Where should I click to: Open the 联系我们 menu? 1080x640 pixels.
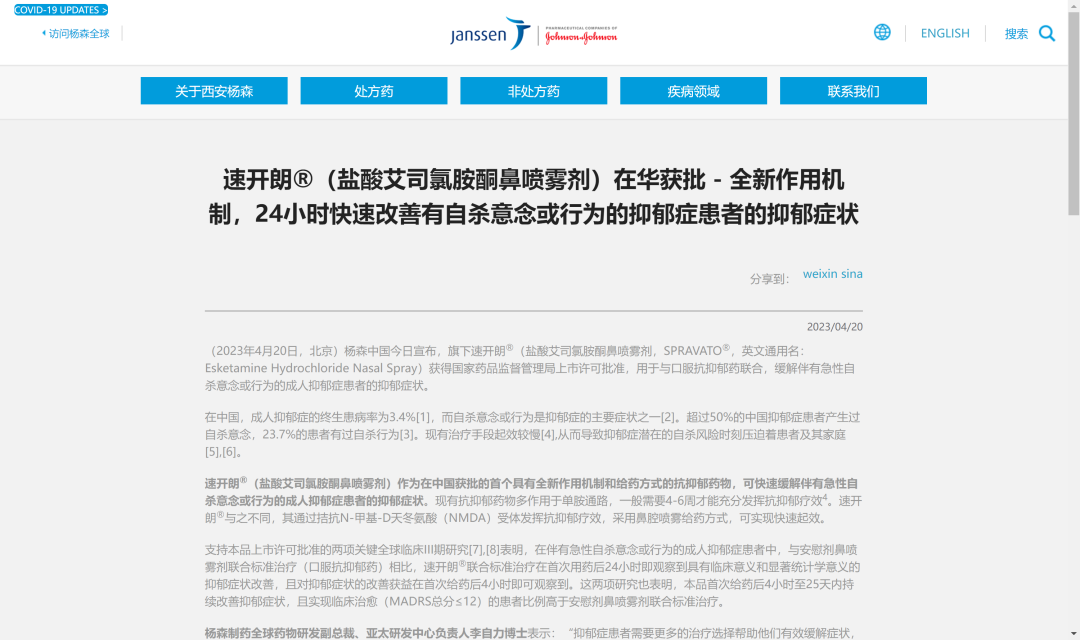coord(853,91)
